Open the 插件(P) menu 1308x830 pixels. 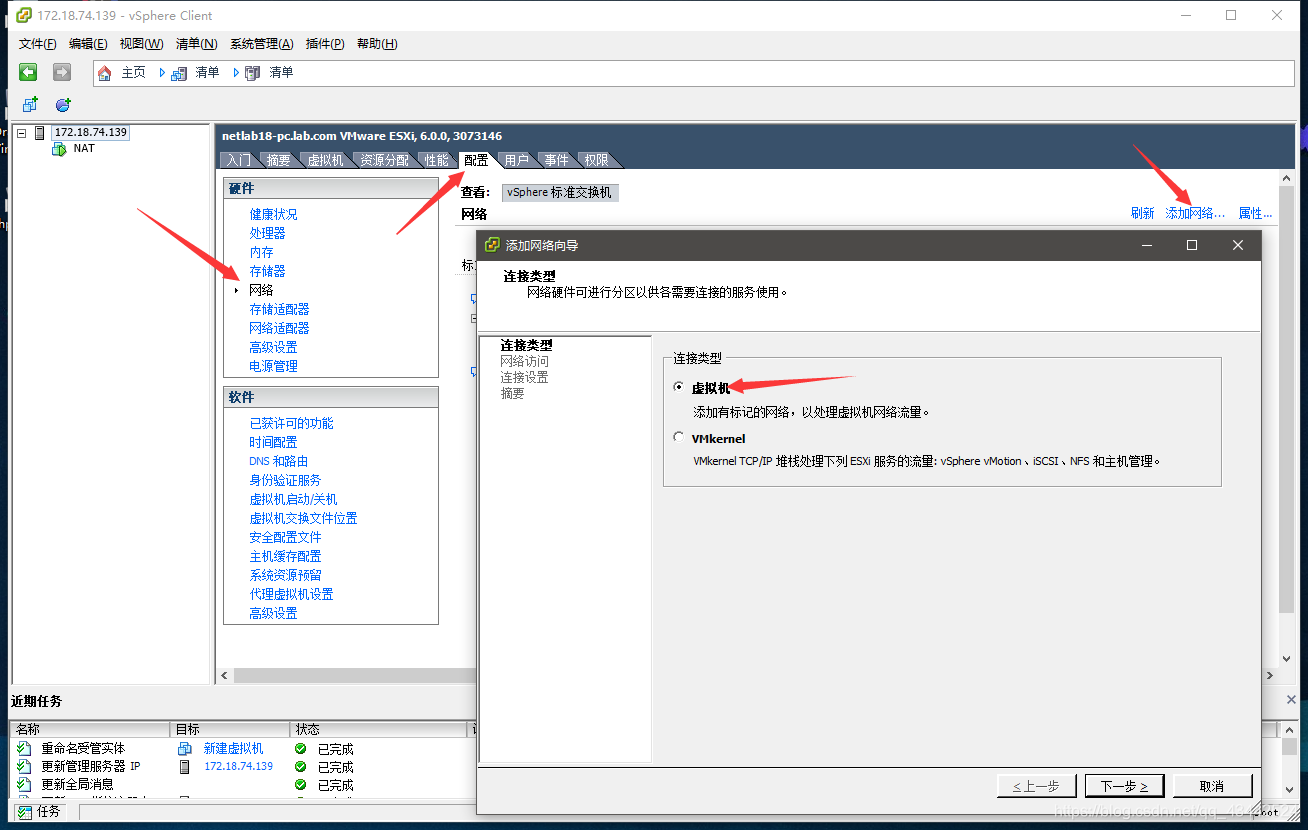point(325,44)
